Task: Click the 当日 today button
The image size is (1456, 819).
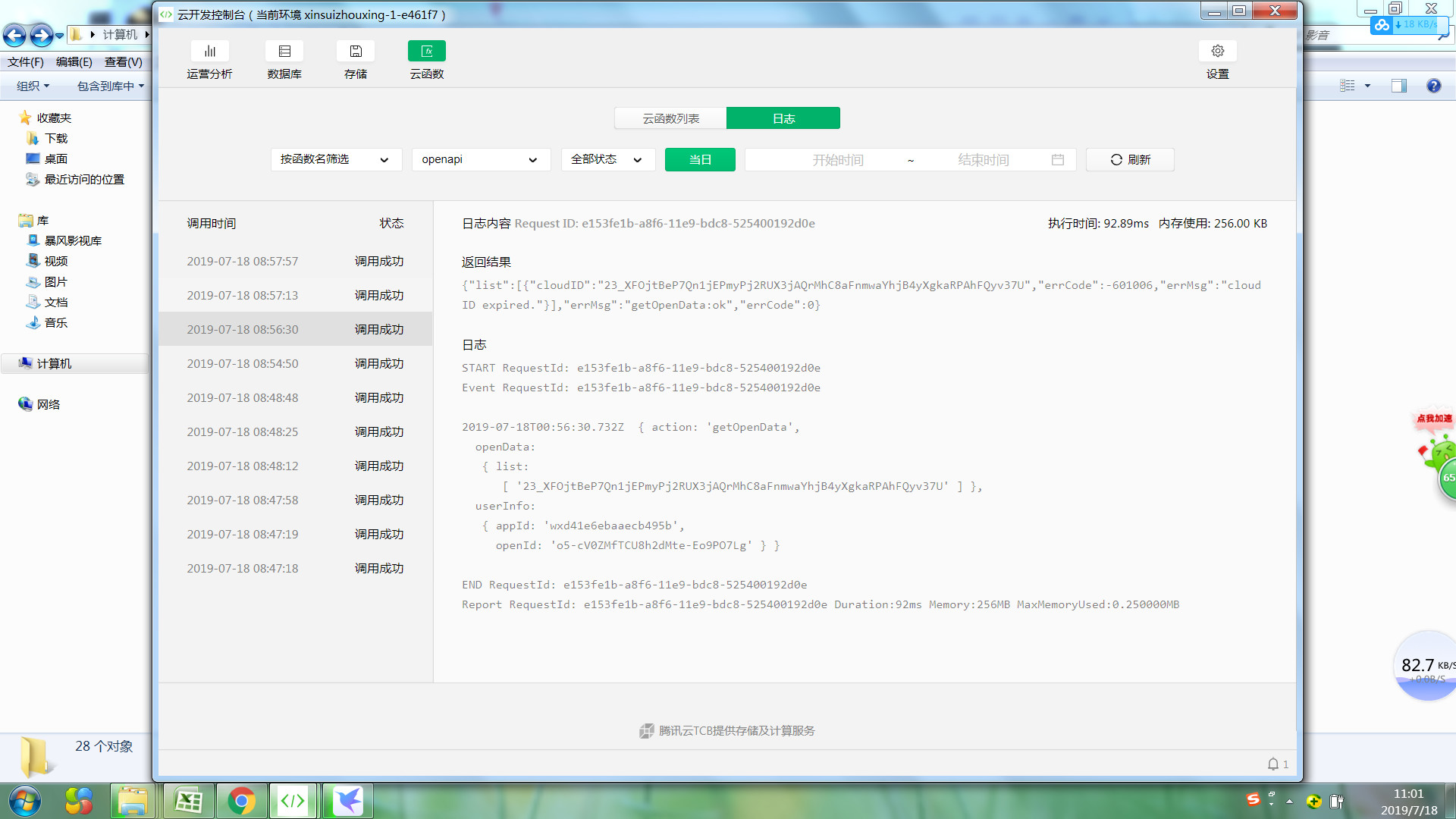Action: coord(699,160)
